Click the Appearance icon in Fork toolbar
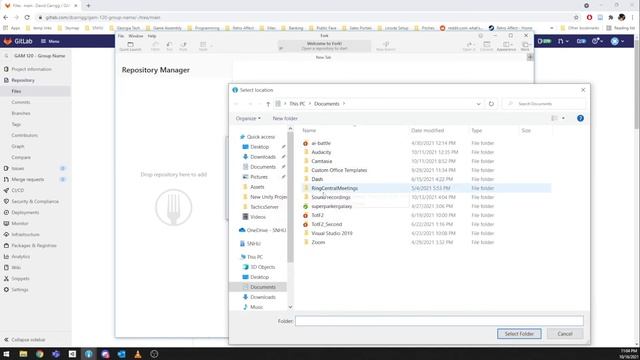This screenshot has height=360, width=640. point(506,46)
